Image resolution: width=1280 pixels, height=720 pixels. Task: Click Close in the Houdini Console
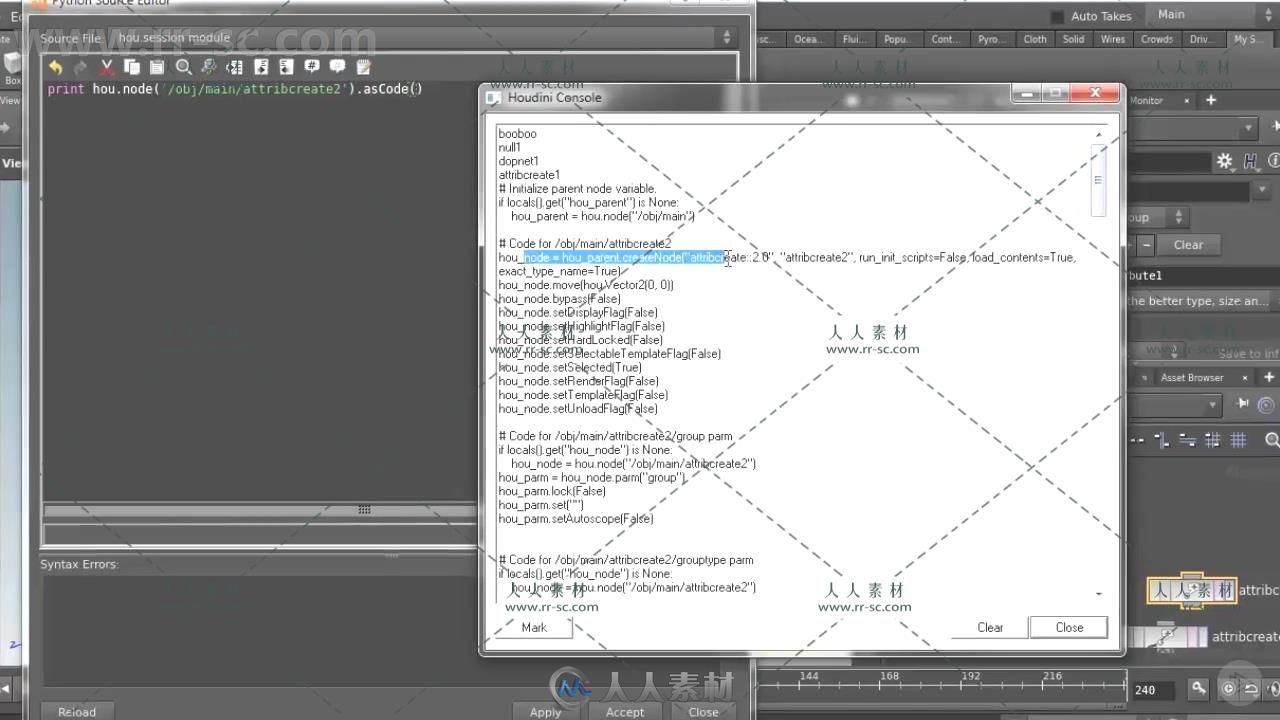click(1069, 627)
